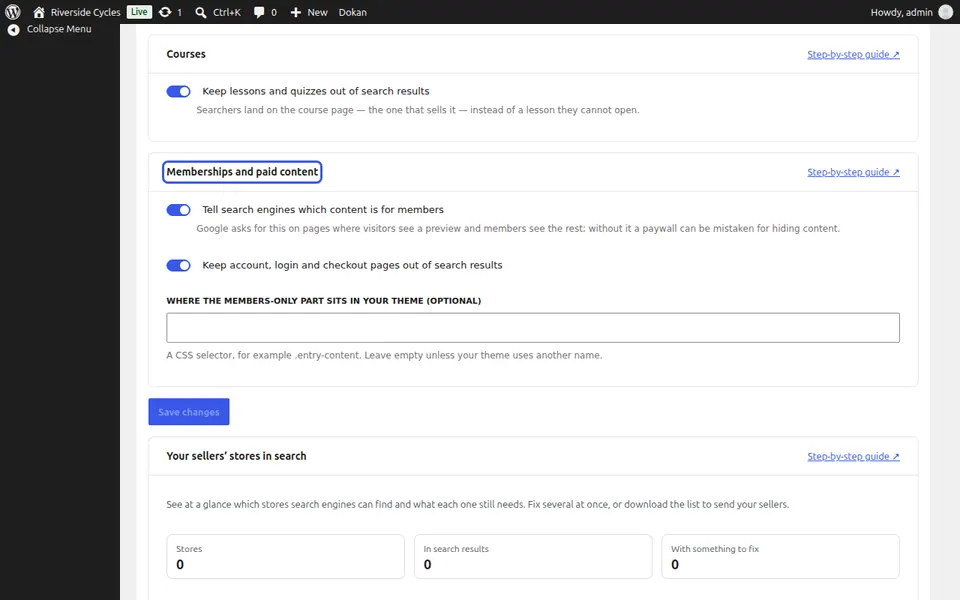Image resolution: width=960 pixels, height=600 pixels.
Task: Click the Courses section heading
Action: [x=186, y=54]
